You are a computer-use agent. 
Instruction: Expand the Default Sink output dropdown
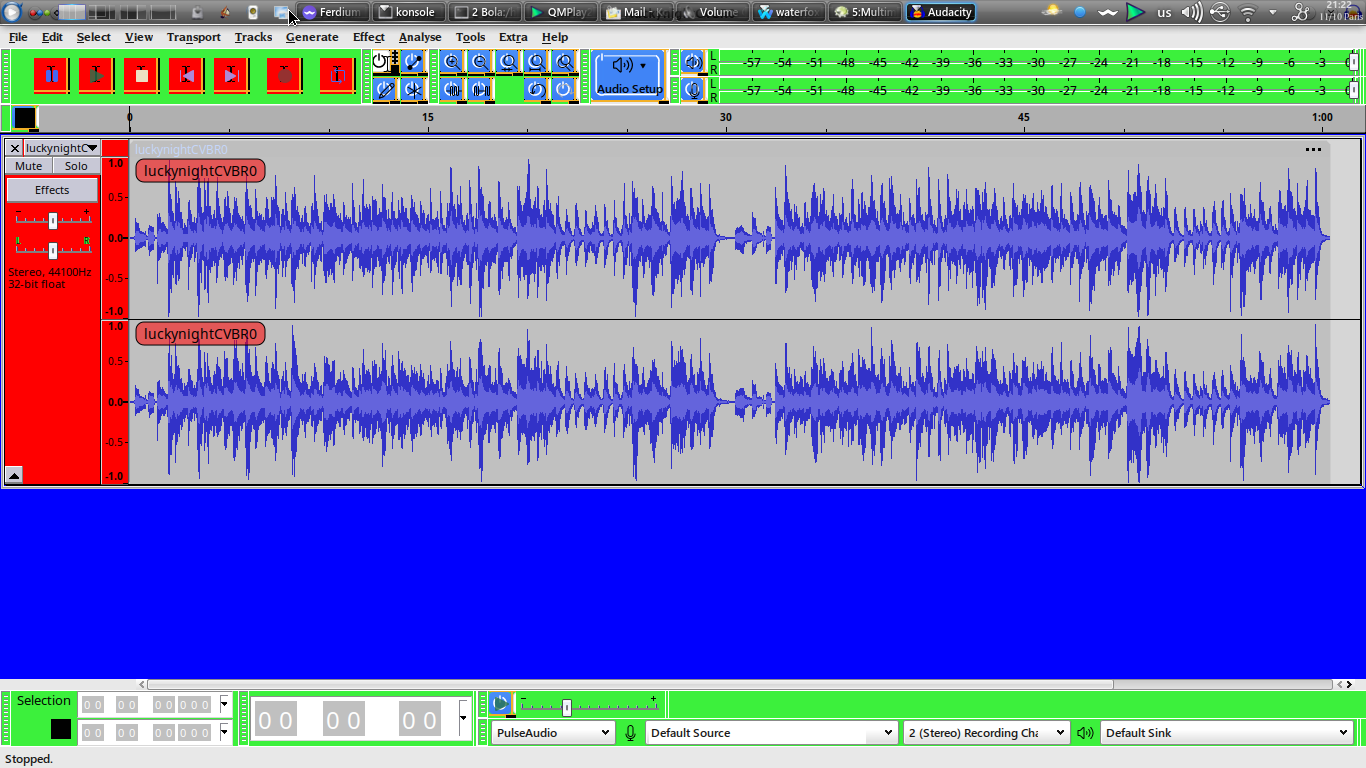point(1226,733)
